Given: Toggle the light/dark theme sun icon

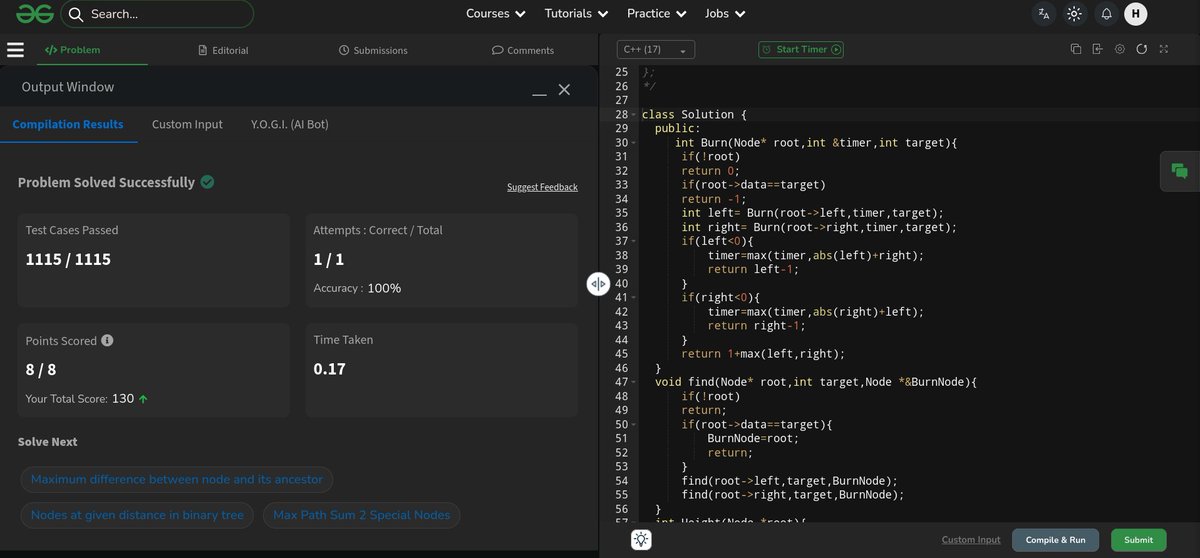Looking at the screenshot, I should coord(1074,14).
